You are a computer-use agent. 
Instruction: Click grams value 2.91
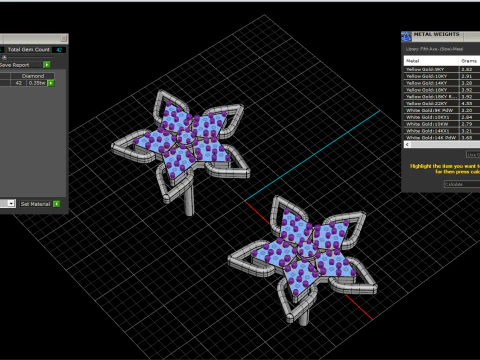pos(467,76)
